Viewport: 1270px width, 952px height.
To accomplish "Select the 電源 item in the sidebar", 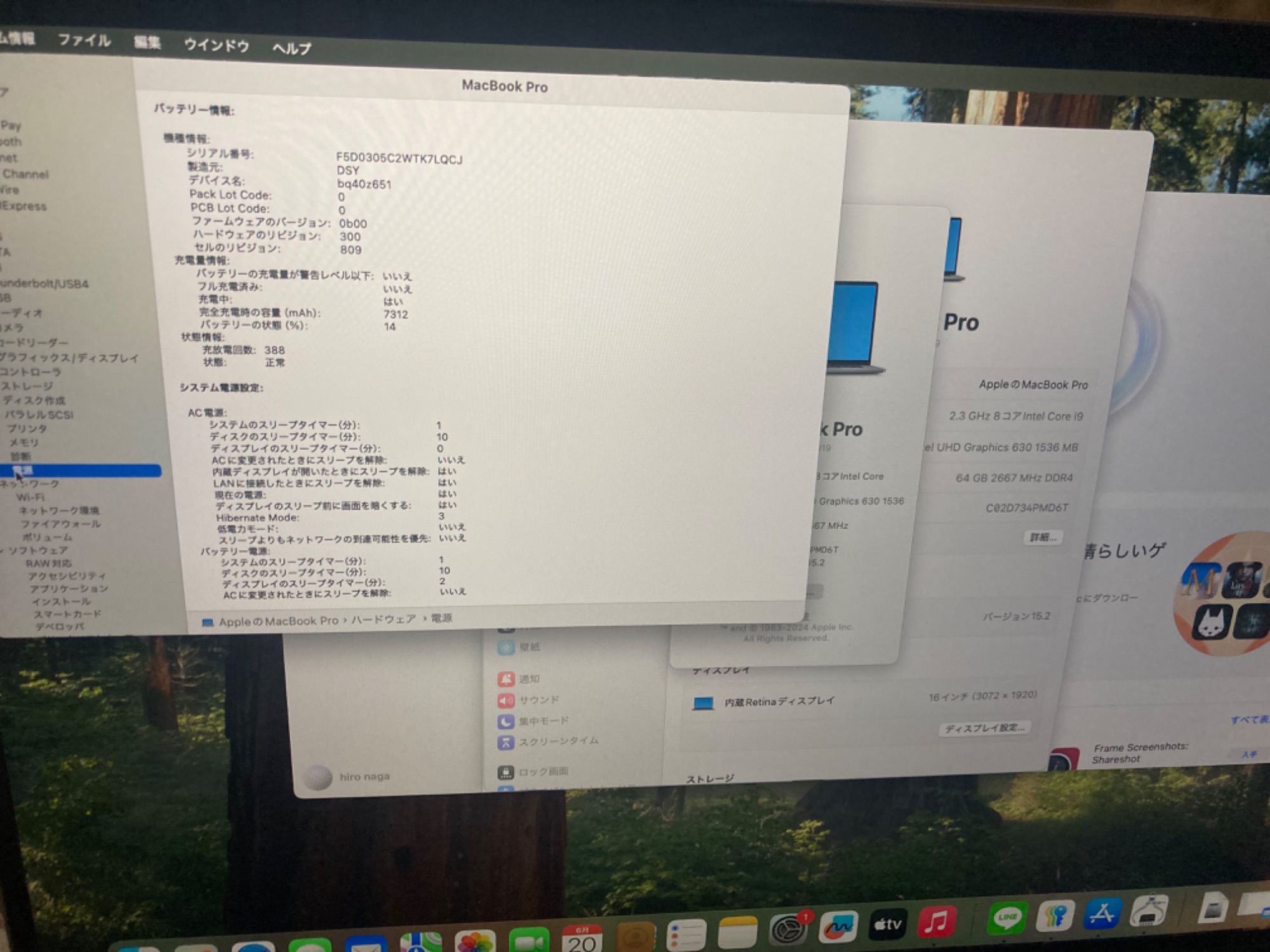I will 81,470.
